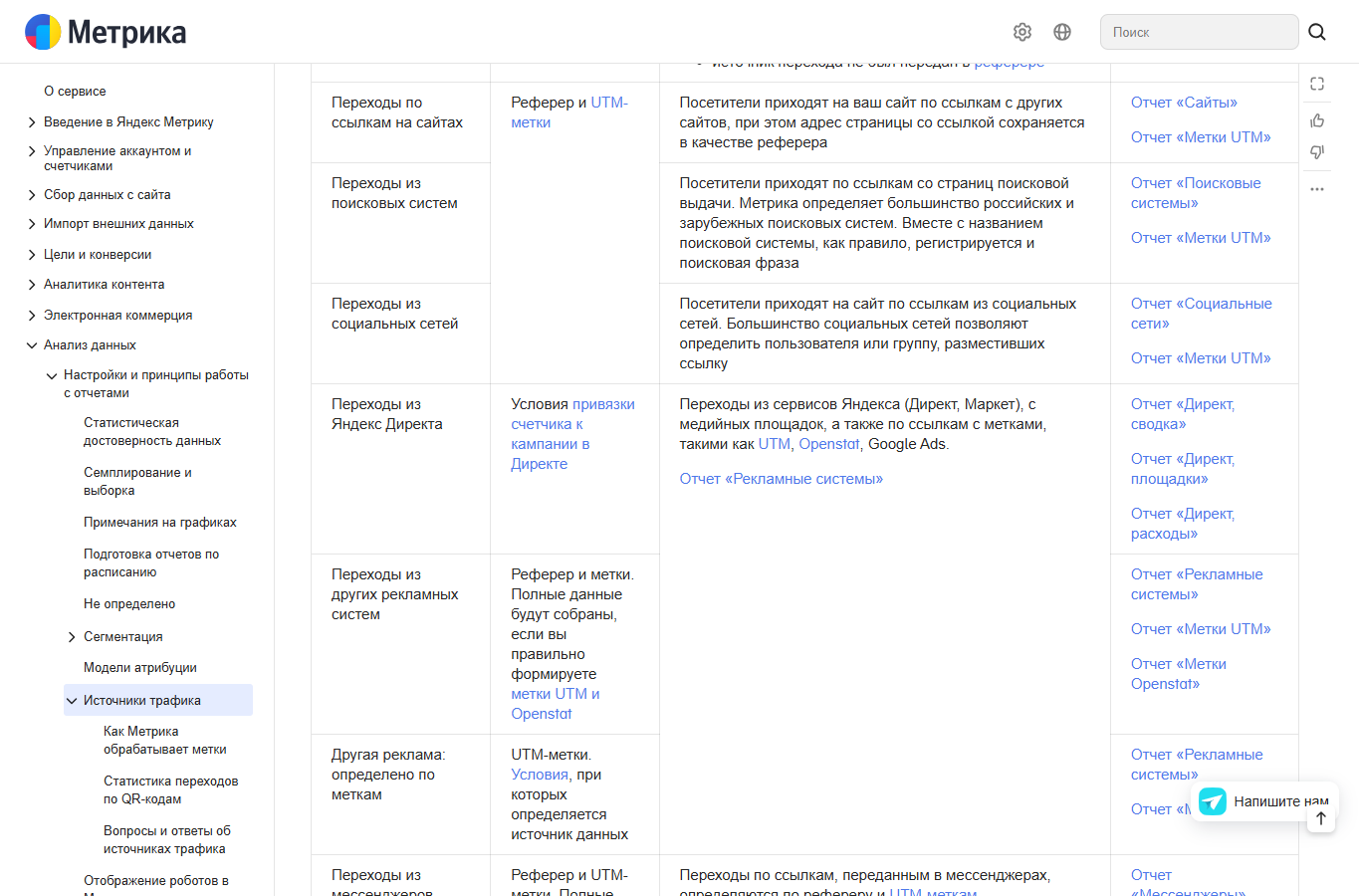The height and width of the screenshot is (896, 1359).
Task: Expand Цели и конверсии section
Action: (x=32, y=255)
